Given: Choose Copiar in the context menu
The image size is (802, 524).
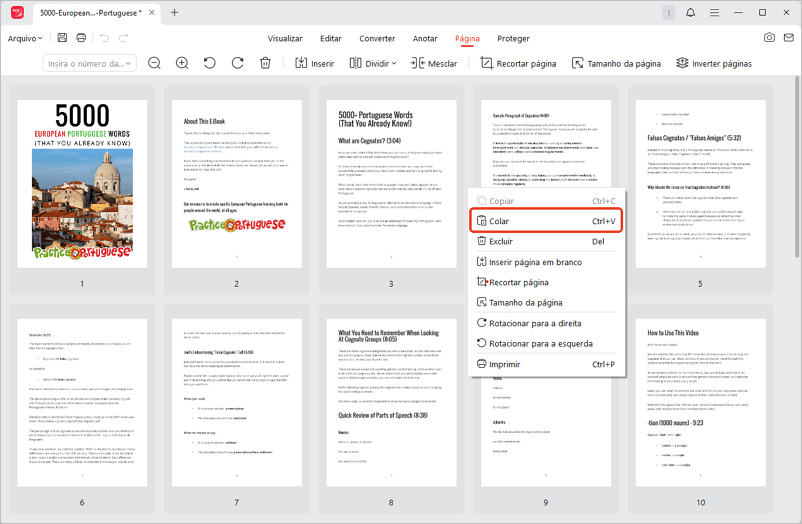Looking at the screenshot, I should coord(546,201).
